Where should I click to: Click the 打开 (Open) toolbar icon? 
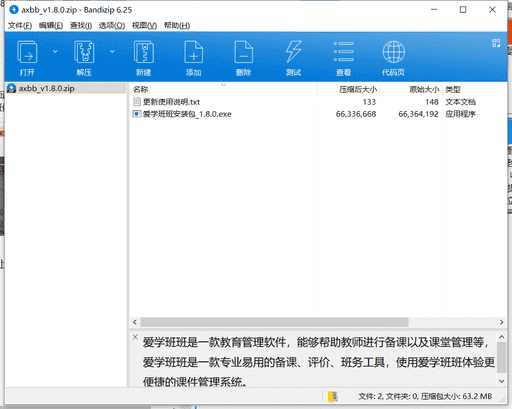point(27,52)
